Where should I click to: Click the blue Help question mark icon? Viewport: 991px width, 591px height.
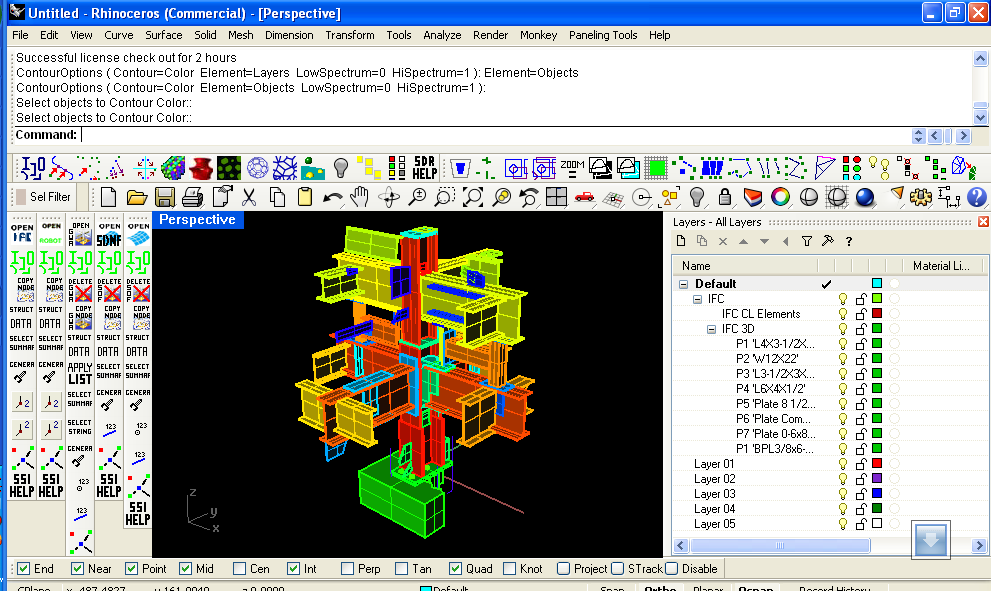tap(976, 197)
